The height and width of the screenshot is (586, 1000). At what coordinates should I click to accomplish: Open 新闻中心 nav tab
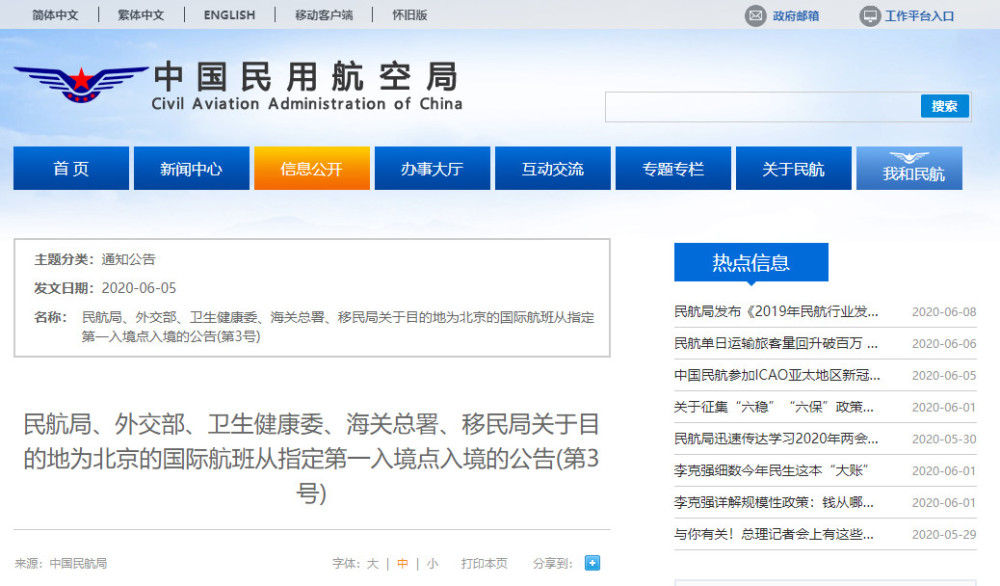click(x=191, y=168)
